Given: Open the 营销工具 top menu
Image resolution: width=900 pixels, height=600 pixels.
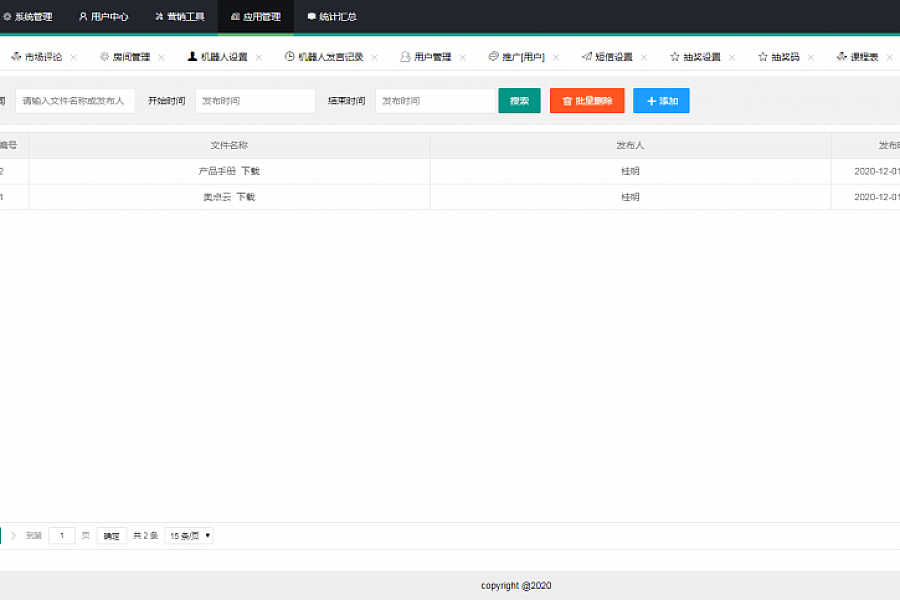Looking at the screenshot, I should click(x=180, y=17).
